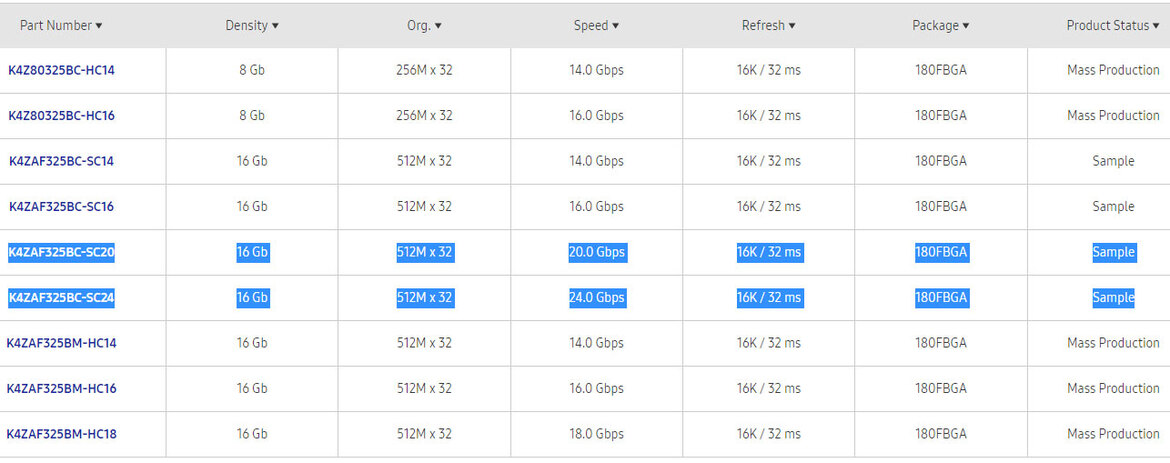
Task: Click Mass Production status in K4ZAF325BM-HC18 row
Action: click(x=1113, y=435)
